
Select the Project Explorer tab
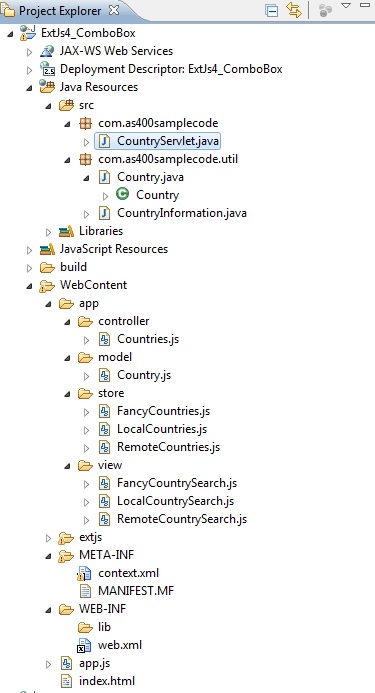tap(60, 10)
